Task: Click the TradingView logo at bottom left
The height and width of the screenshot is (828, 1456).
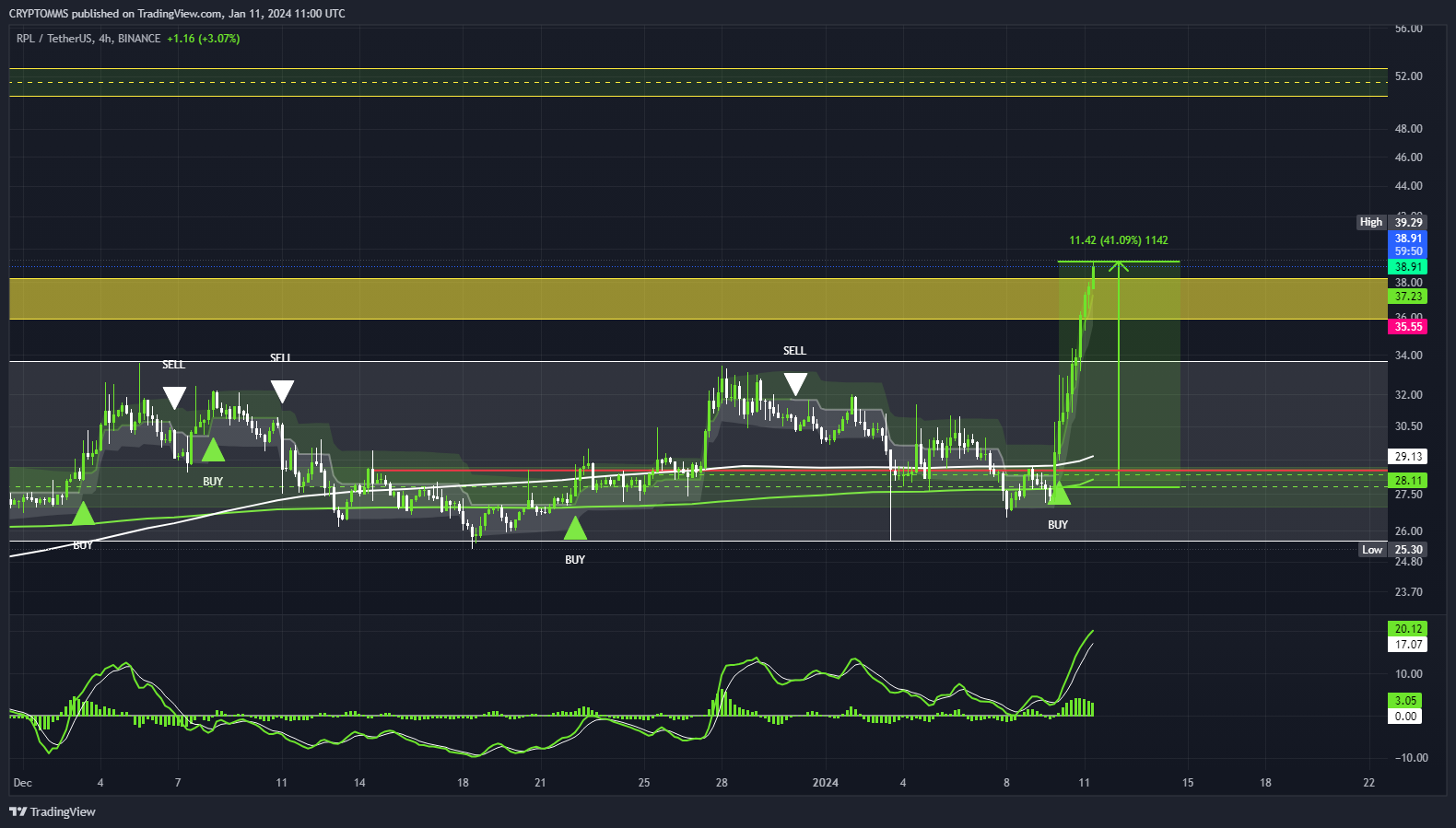Action: pyautogui.click(x=53, y=811)
